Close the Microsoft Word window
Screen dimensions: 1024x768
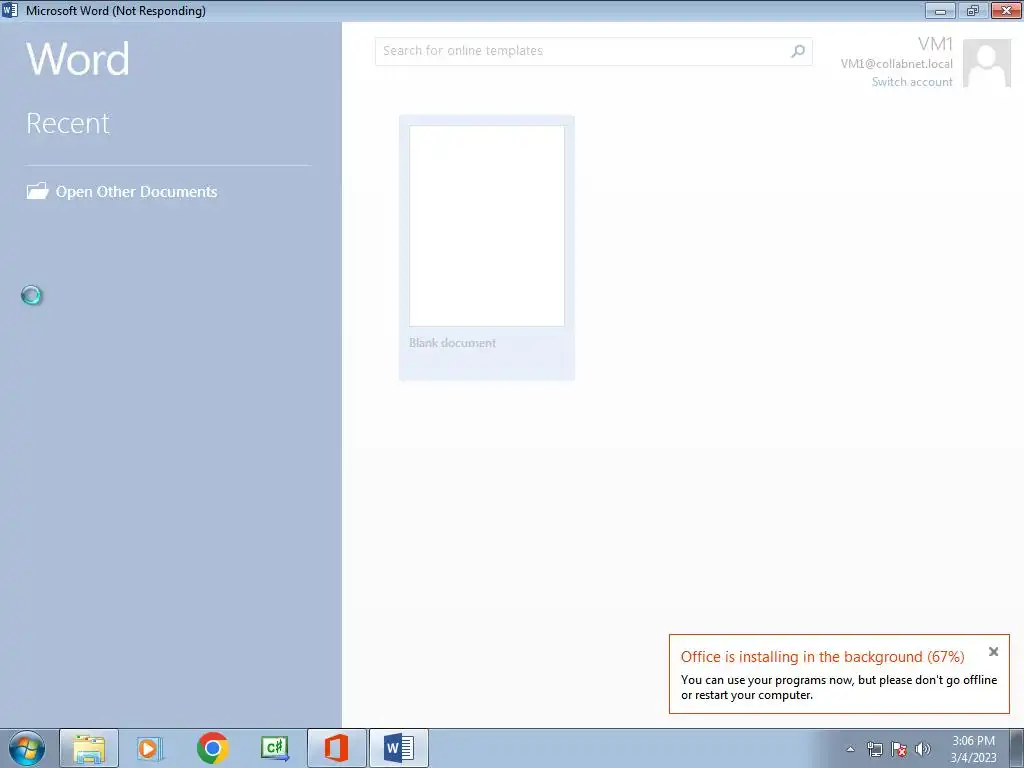point(1006,10)
